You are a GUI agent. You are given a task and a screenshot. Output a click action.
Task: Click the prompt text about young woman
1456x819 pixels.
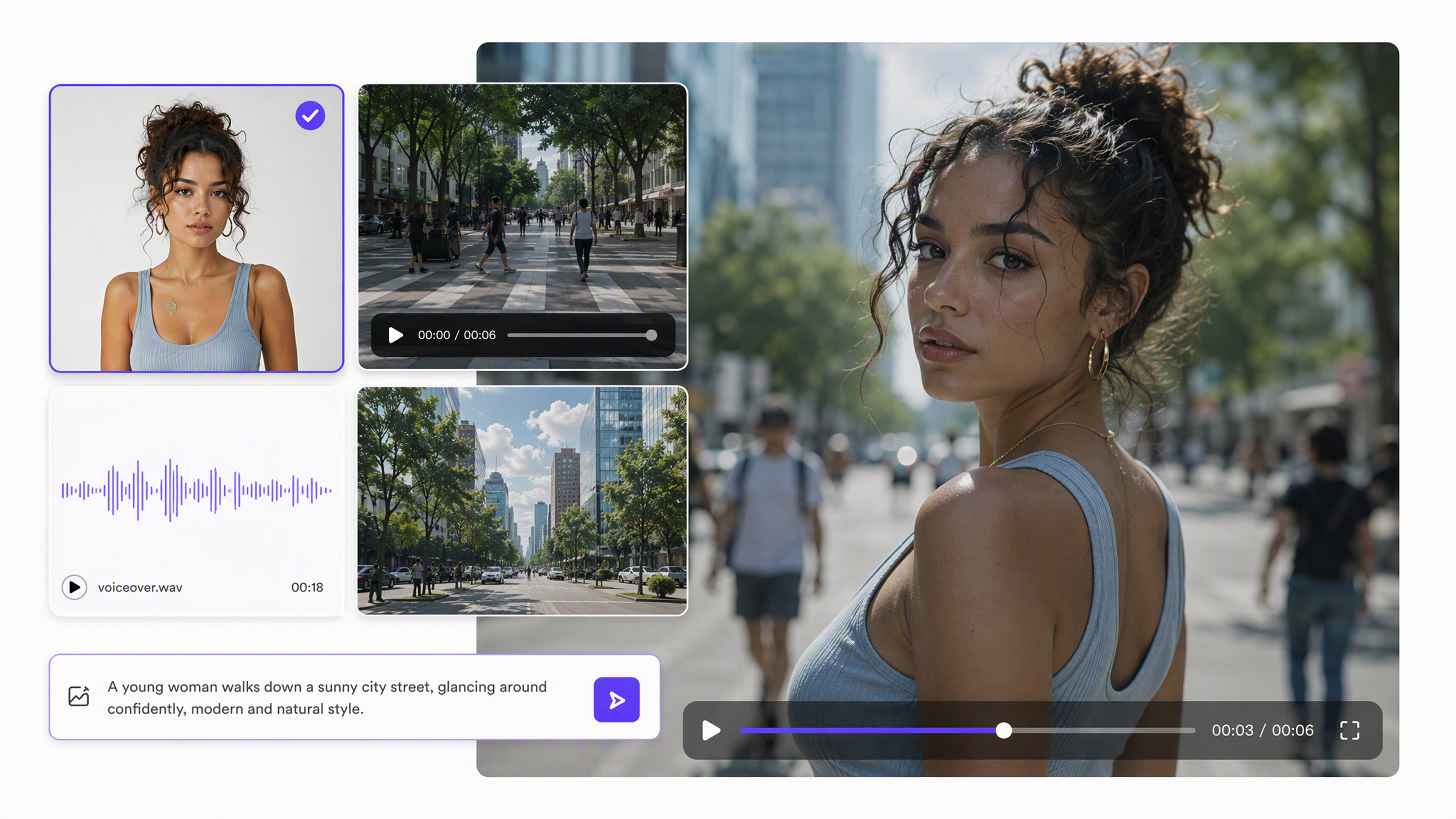(x=327, y=698)
